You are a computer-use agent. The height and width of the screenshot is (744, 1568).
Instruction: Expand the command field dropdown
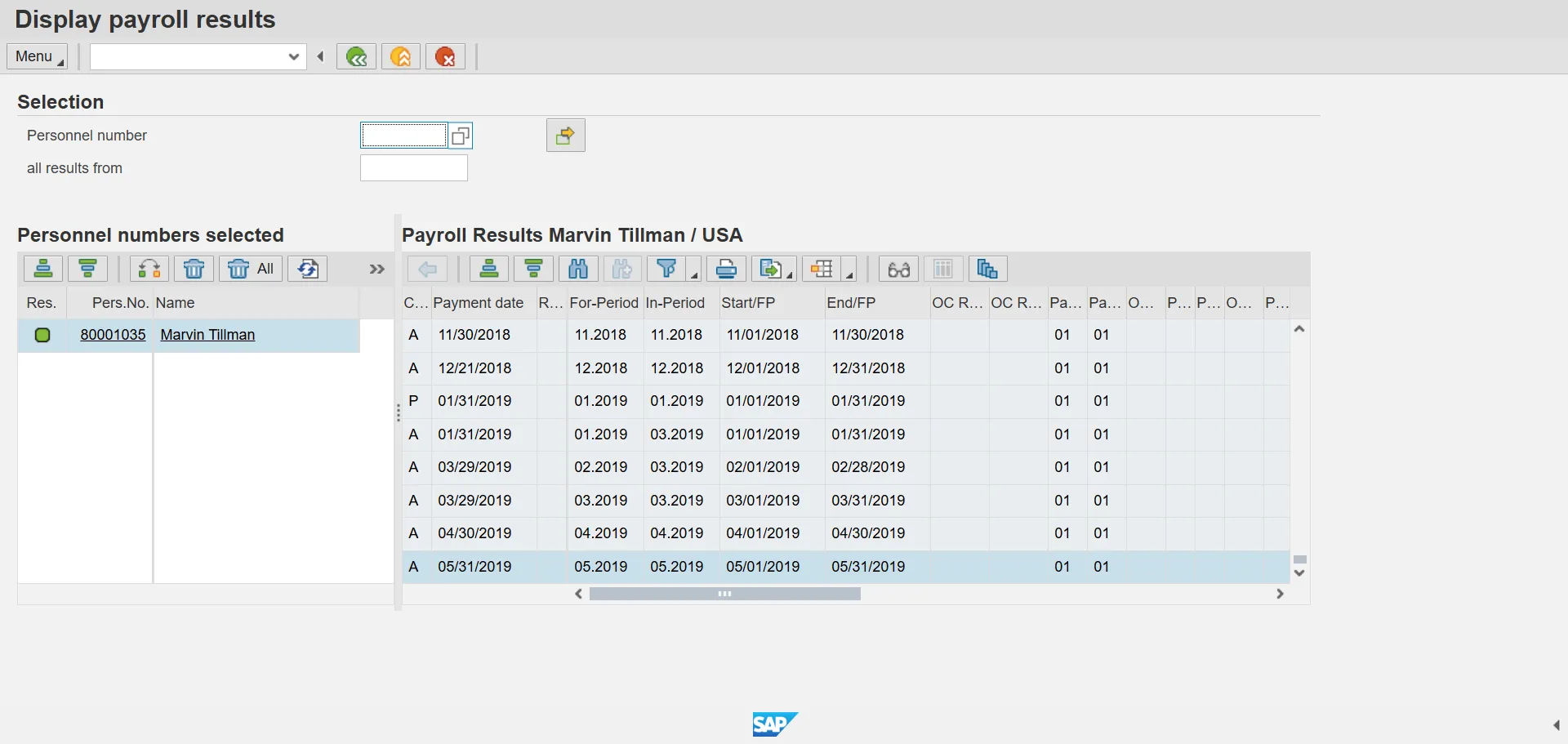293,56
